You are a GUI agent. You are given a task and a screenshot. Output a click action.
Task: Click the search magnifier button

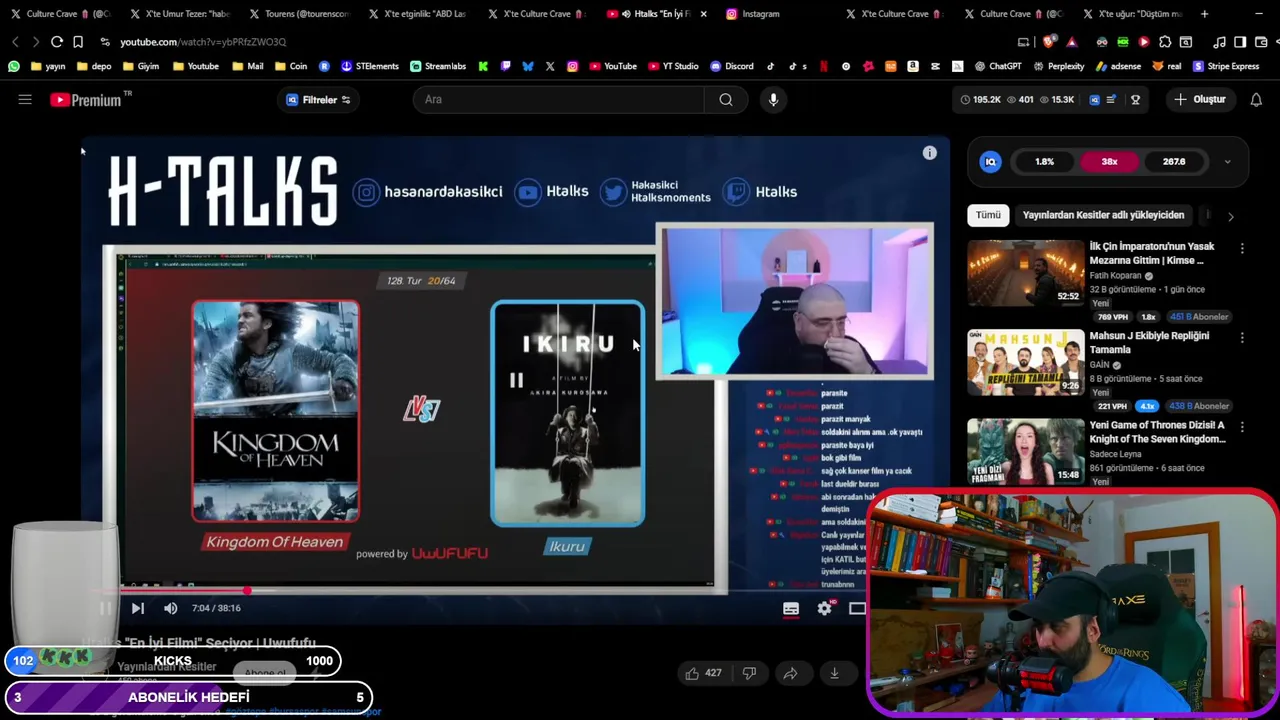click(726, 100)
